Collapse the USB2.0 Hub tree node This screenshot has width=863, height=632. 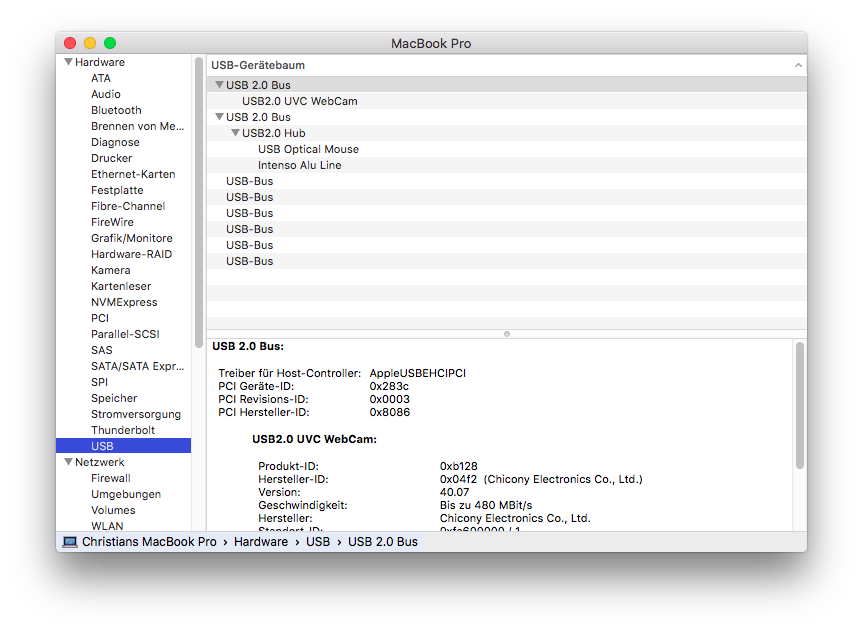click(x=235, y=133)
